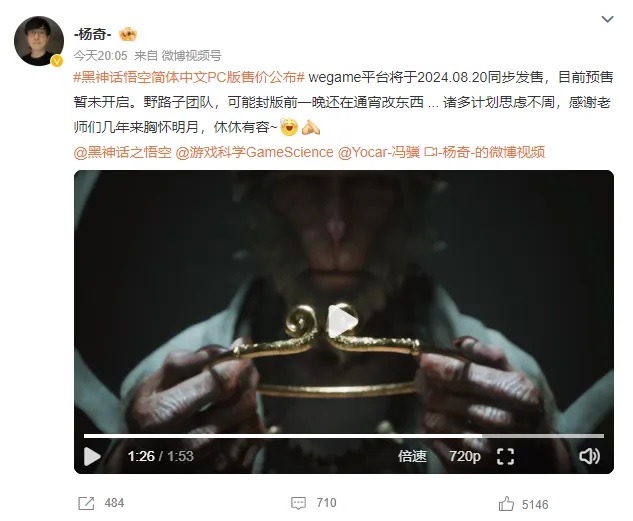Change the 720p video quality setting

click(x=465, y=456)
